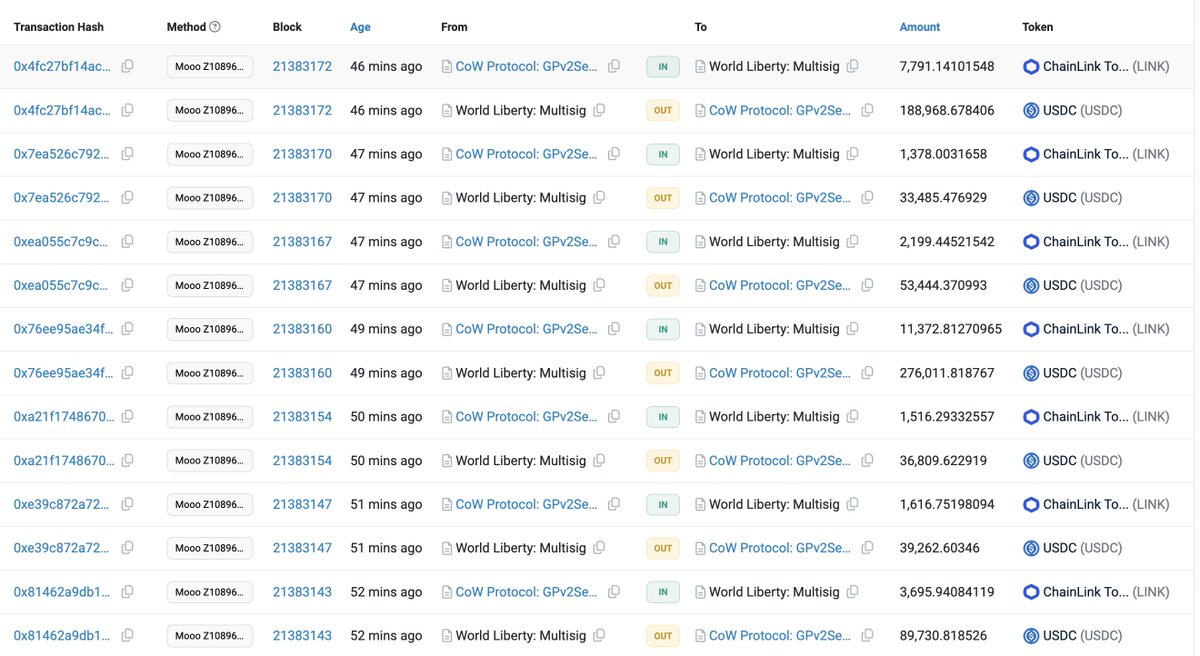Copy the To address in the 3,695.94084119 row
Viewport: 1200px width, 656px height.
point(852,592)
